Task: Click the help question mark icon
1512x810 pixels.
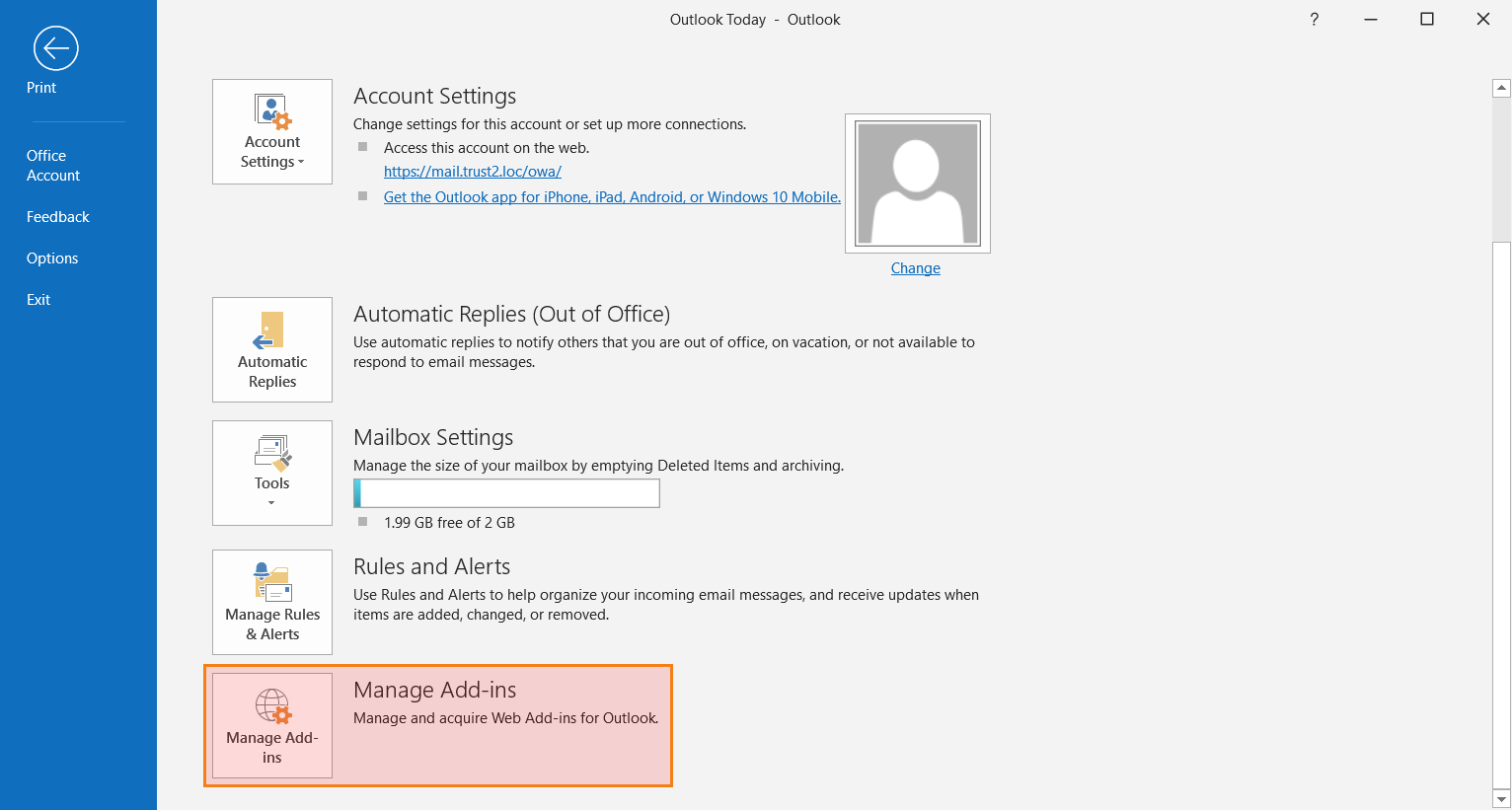Action: pos(1314,20)
